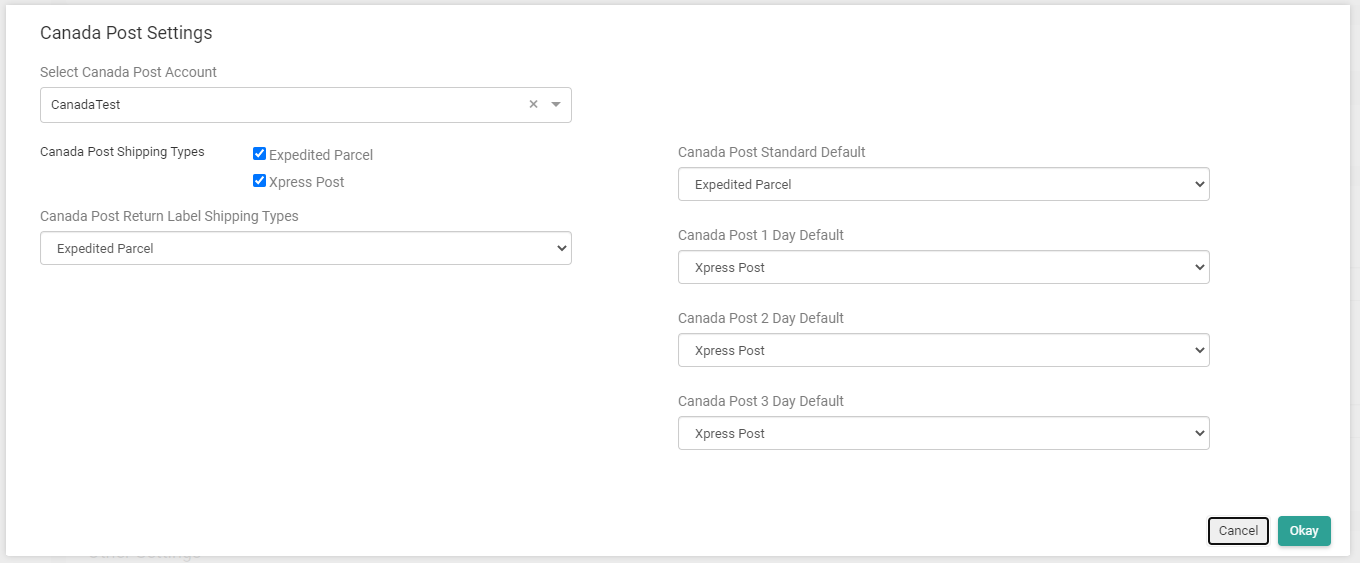Open the Canada Post Standard Default dropdown
This screenshot has height=563, width=1360.
[x=944, y=184]
